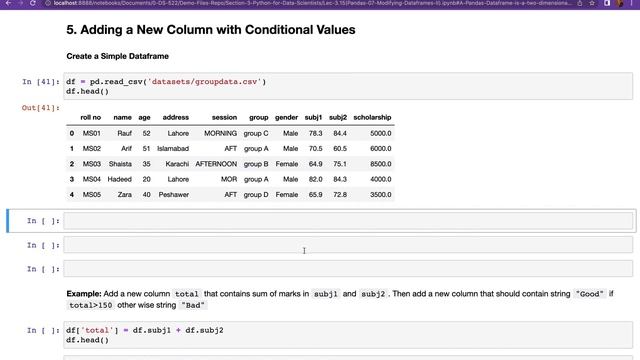
Task: Click the name cell 'Rauf'
Action: (x=124, y=133)
